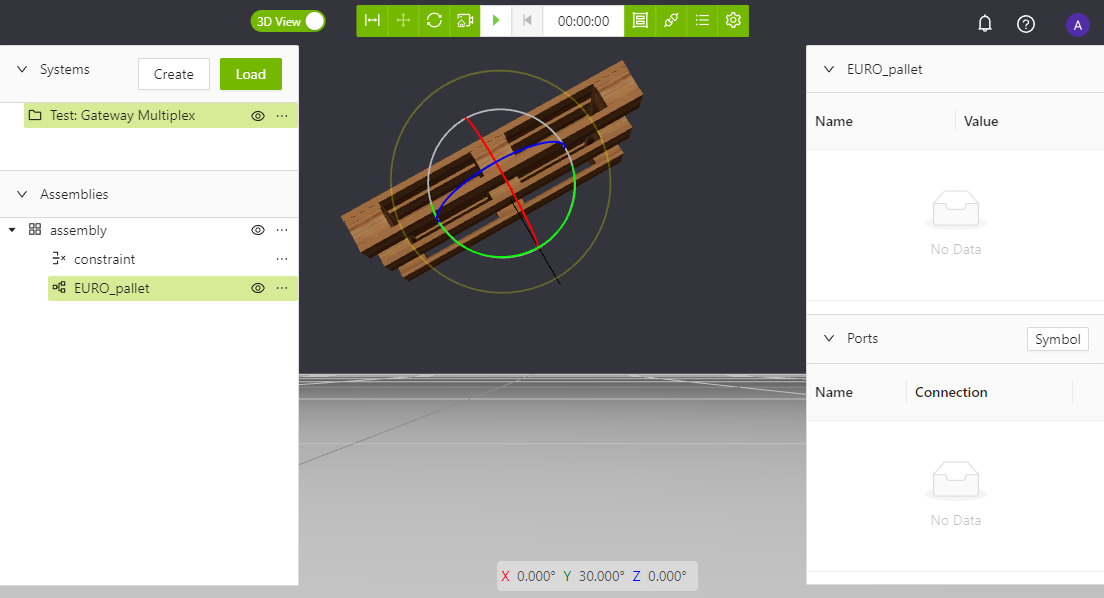The width and height of the screenshot is (1104, 598).
Task: Click the Load button
Action: [x=250, y=74]
